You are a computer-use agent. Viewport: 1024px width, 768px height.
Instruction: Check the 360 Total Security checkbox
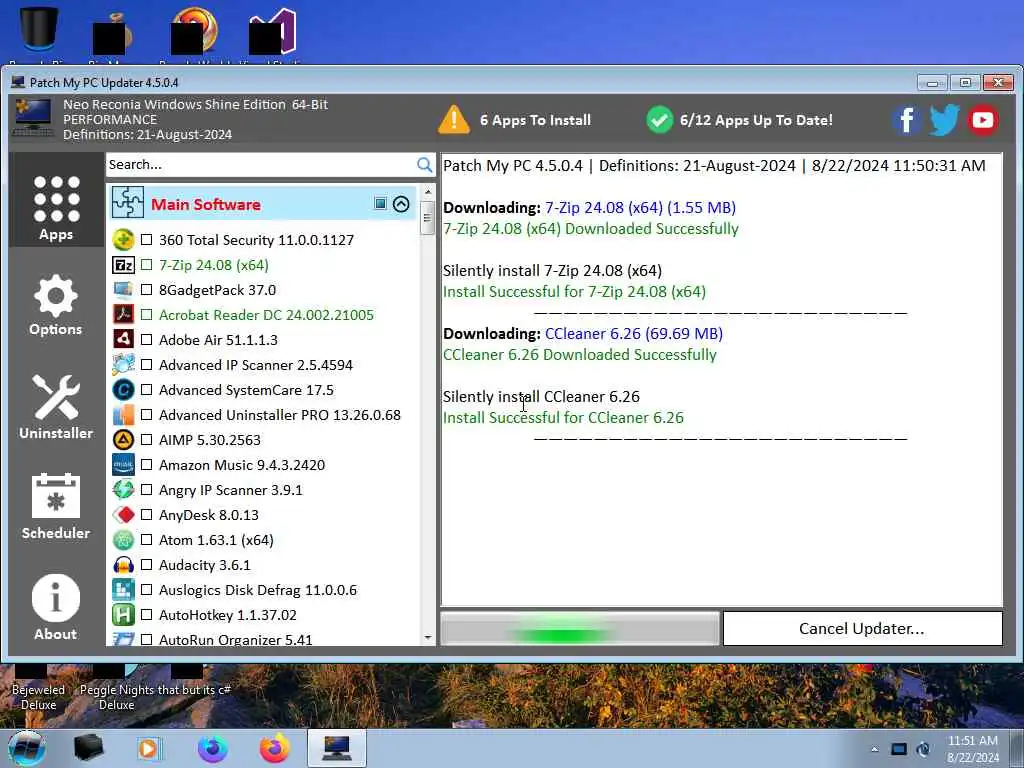pyautogui.click(x=147, y=240)
